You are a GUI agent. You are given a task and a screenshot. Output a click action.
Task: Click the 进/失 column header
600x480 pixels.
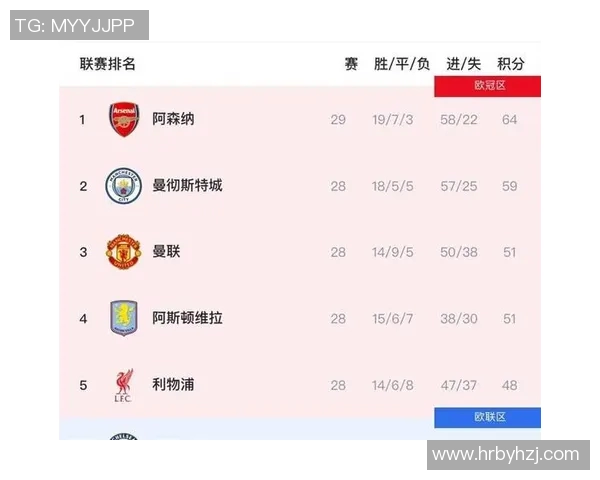tap(461, 64)
